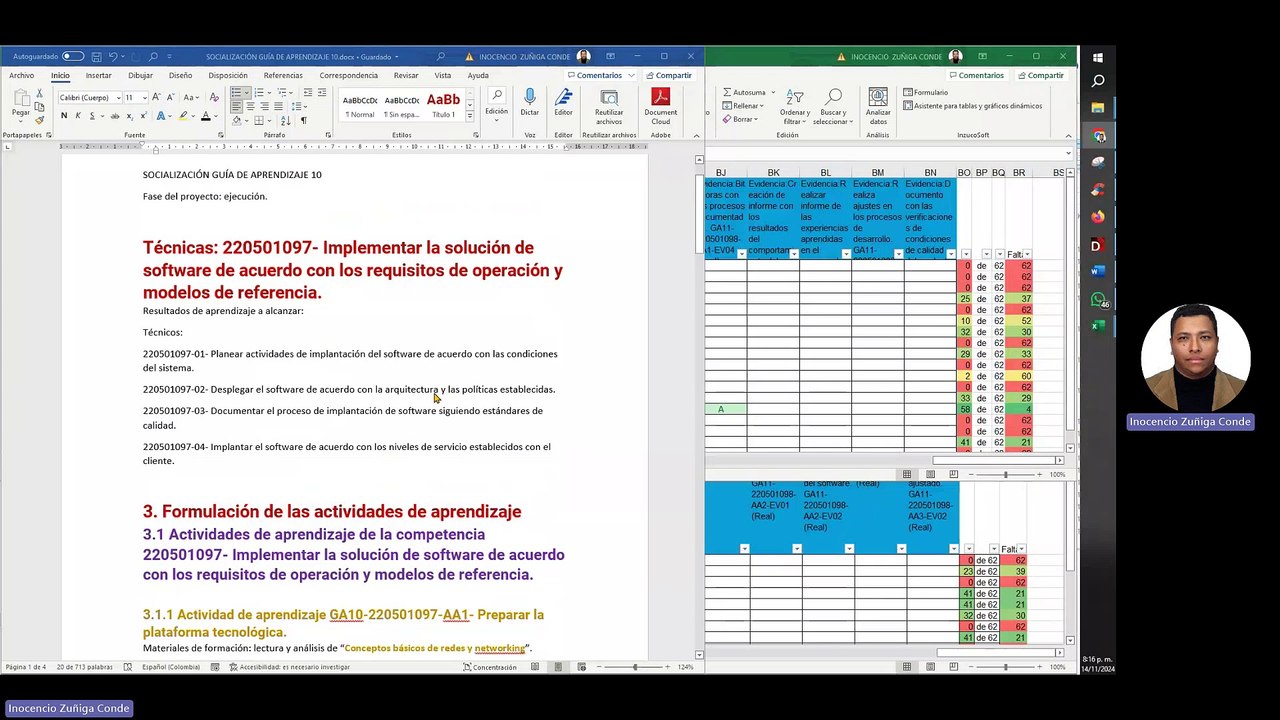Click Compartir button in Word

[668, 75]
